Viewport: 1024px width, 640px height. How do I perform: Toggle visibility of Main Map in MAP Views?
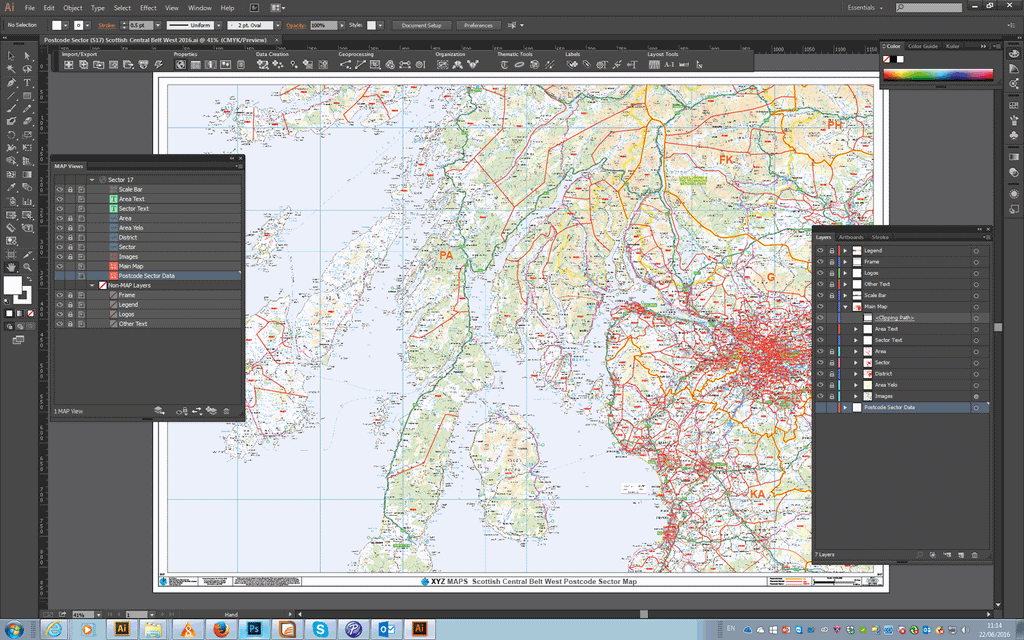click(59, 266)
